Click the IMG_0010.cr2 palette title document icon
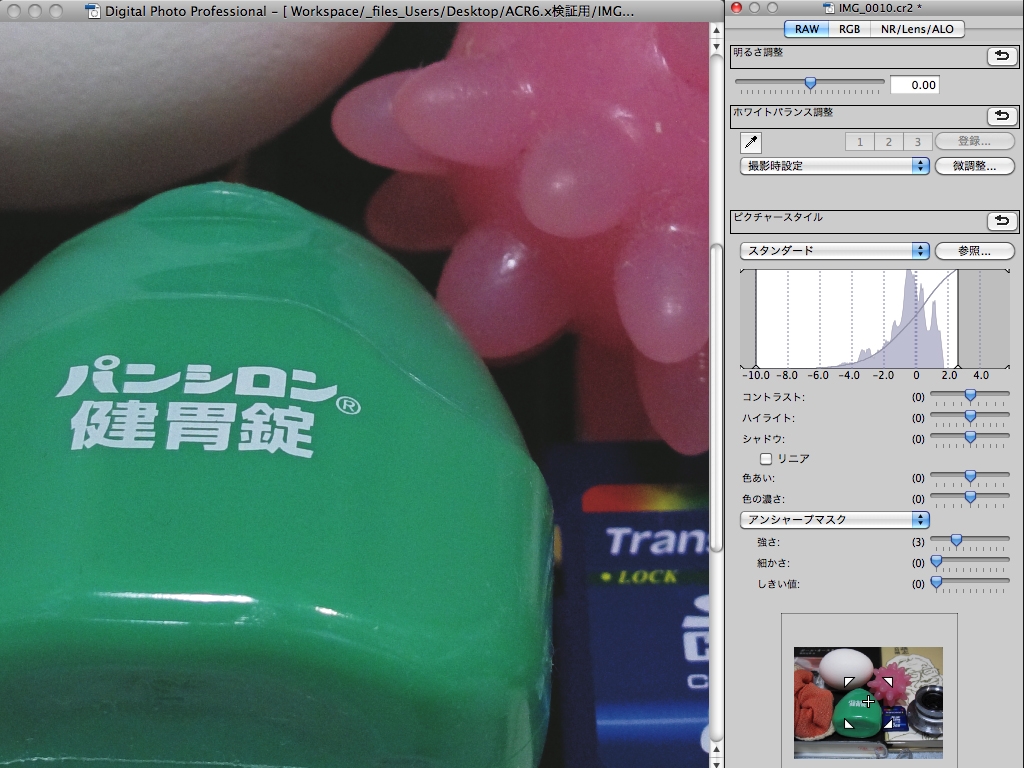Image resolution: width=1024 pixels, height=768 pixels. pos(829,8)
